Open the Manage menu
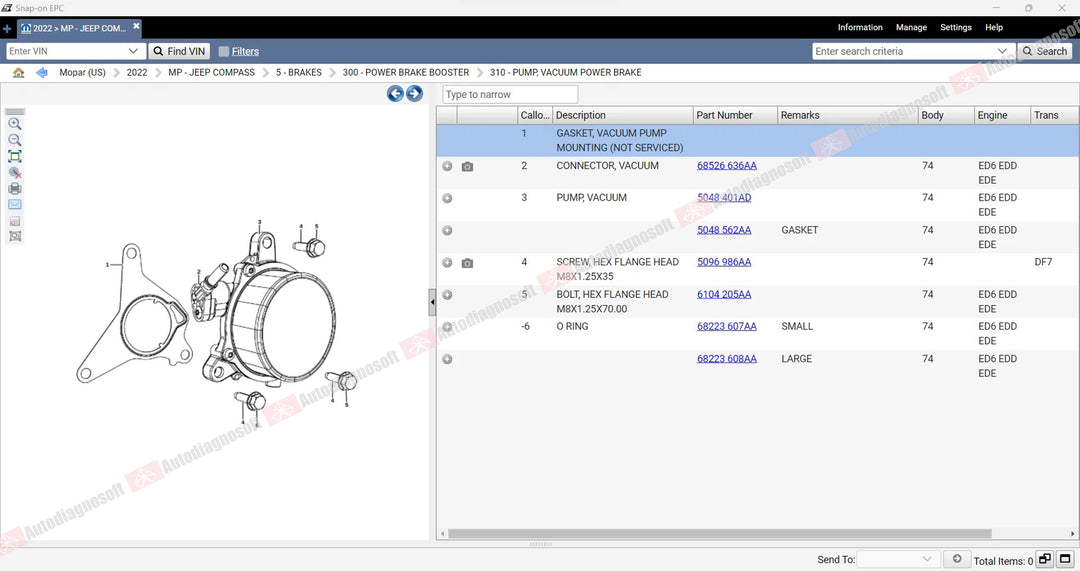 [x=911, y=28]
